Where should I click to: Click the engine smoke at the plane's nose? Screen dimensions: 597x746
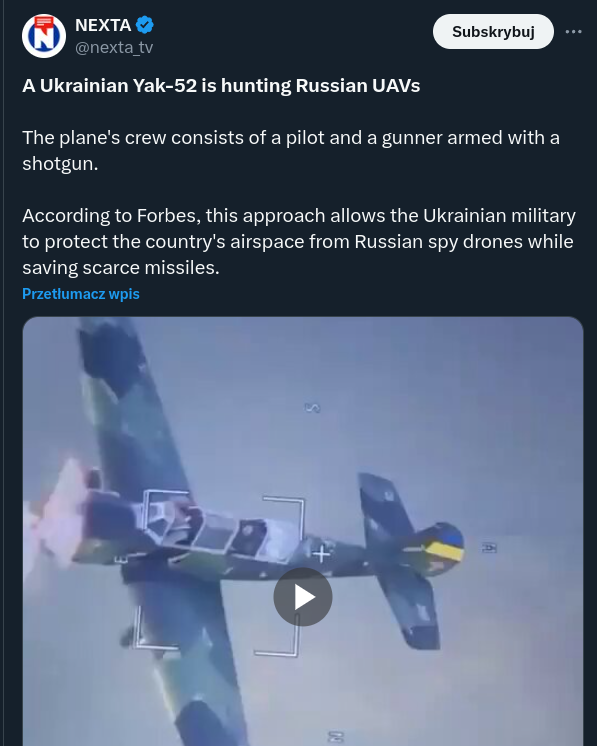(55, 516)
